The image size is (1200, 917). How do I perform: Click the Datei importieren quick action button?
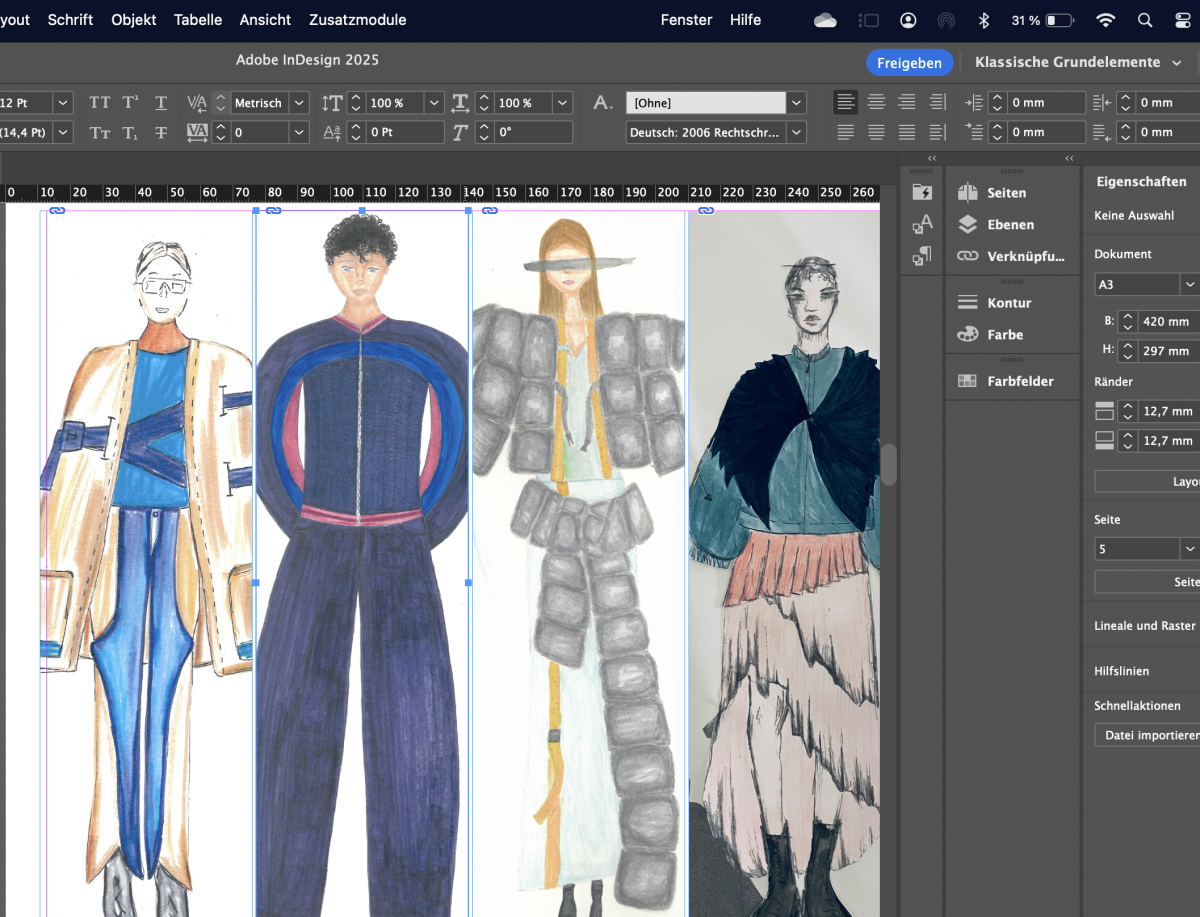1150,735
